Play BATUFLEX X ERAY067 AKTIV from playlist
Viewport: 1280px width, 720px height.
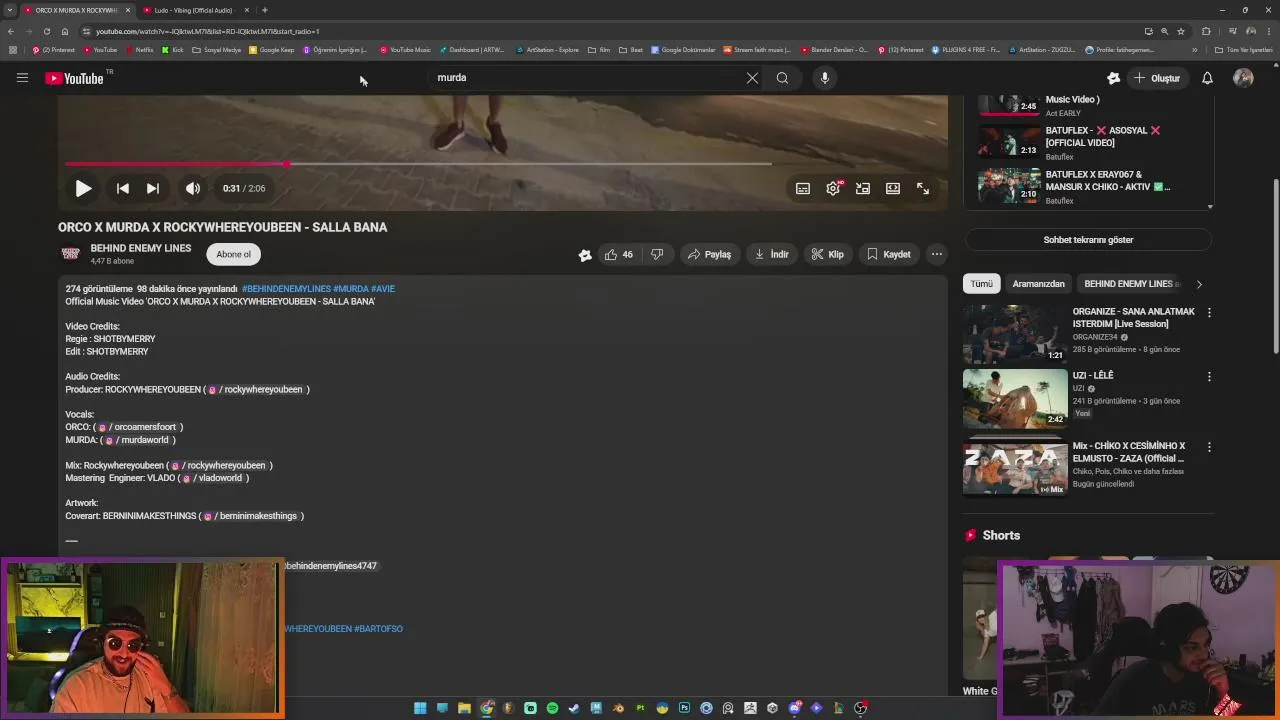tap(1090, 187)
